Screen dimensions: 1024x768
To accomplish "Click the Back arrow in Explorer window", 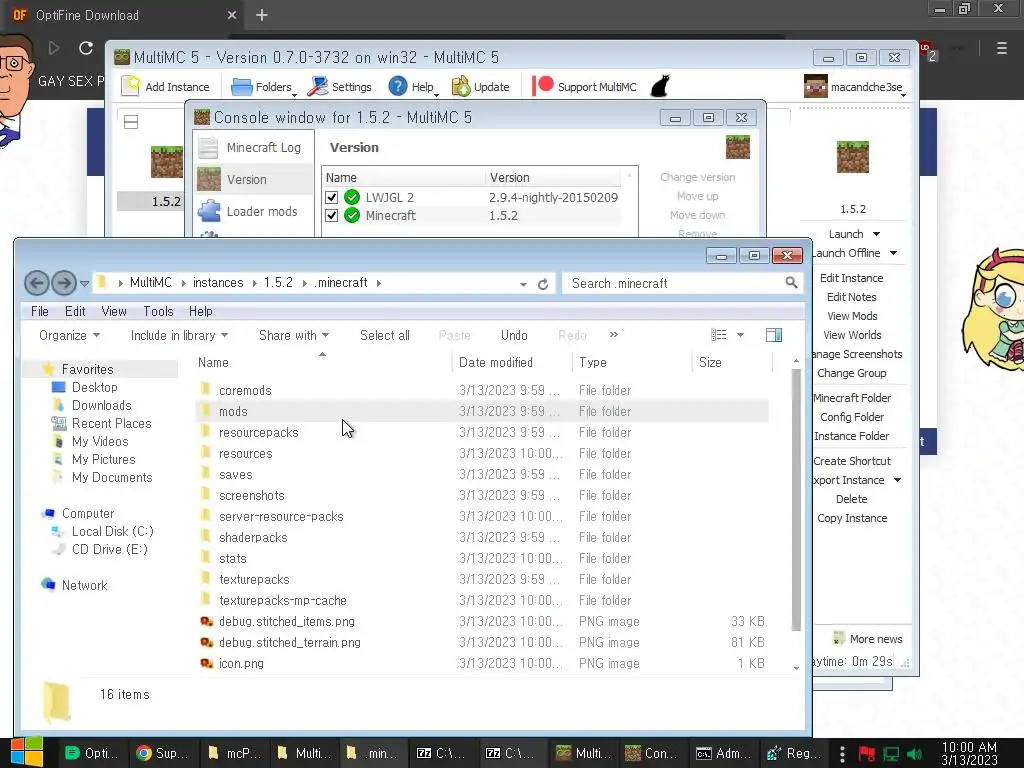I will [x=37, y=283].
